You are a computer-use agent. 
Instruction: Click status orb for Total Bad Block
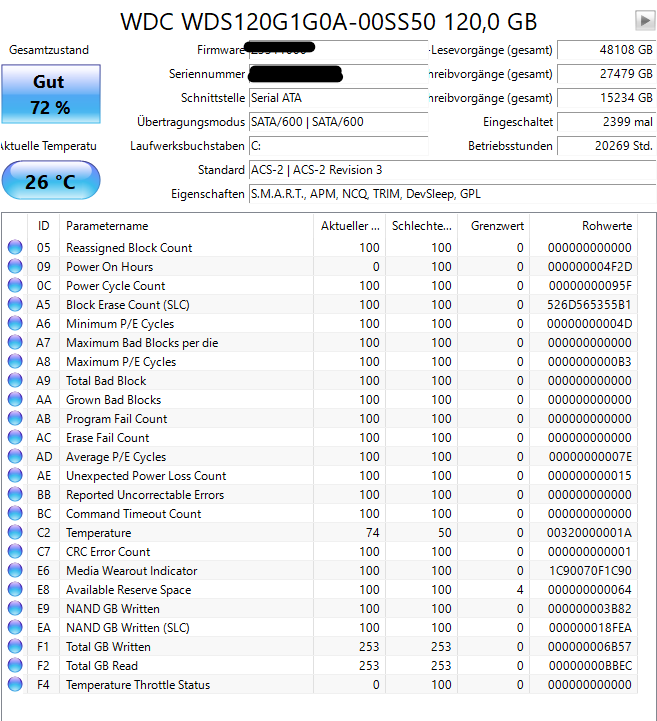click(15, 380)
